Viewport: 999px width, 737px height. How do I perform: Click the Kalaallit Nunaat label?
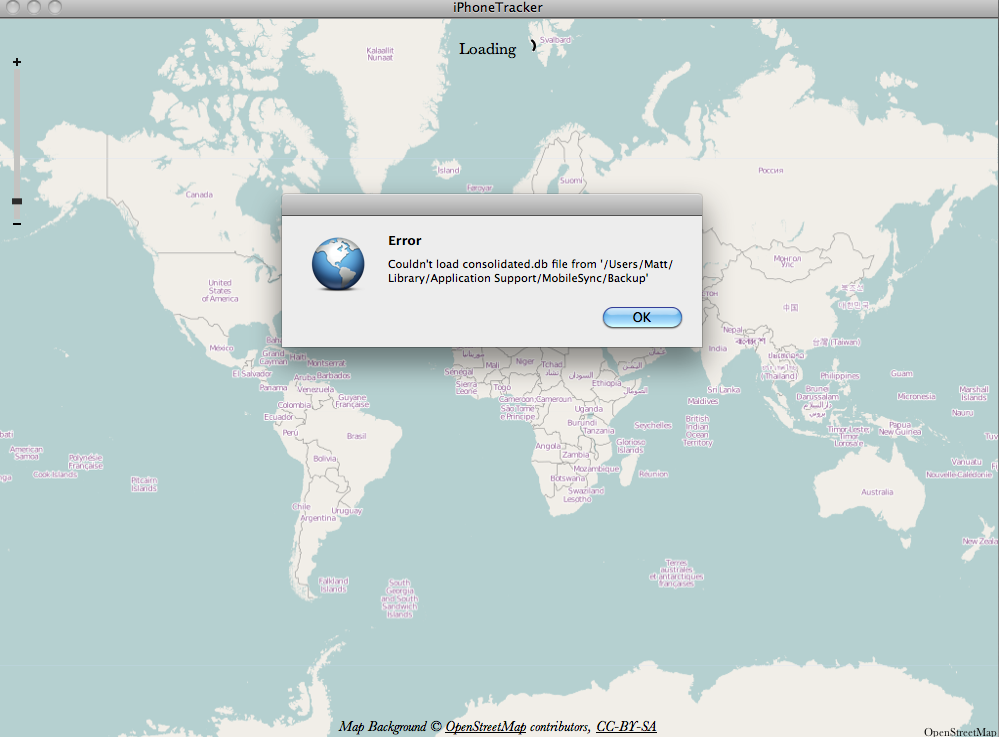[x=380, y=54]
